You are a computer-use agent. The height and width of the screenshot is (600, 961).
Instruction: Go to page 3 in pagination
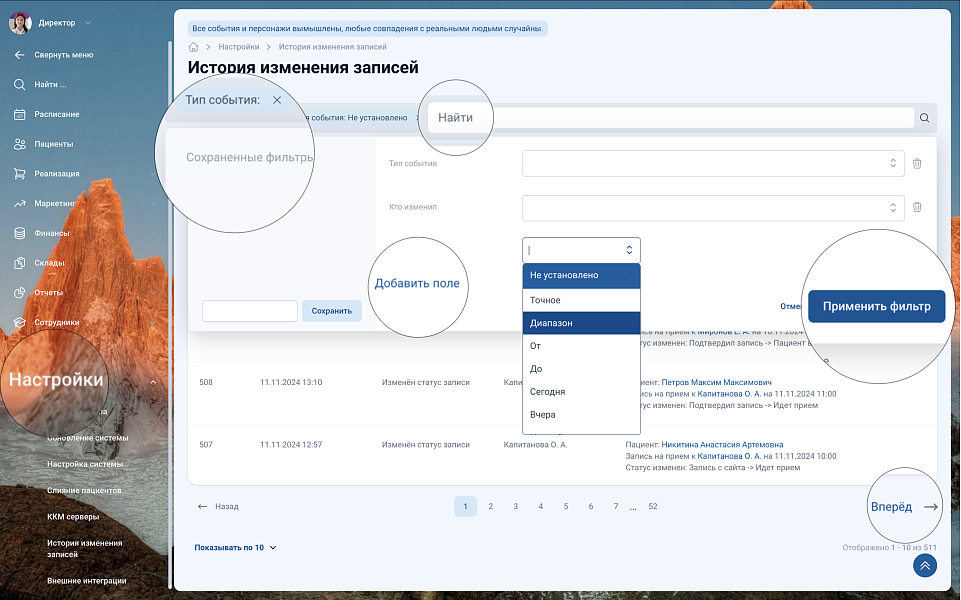[x=515, y=507]
